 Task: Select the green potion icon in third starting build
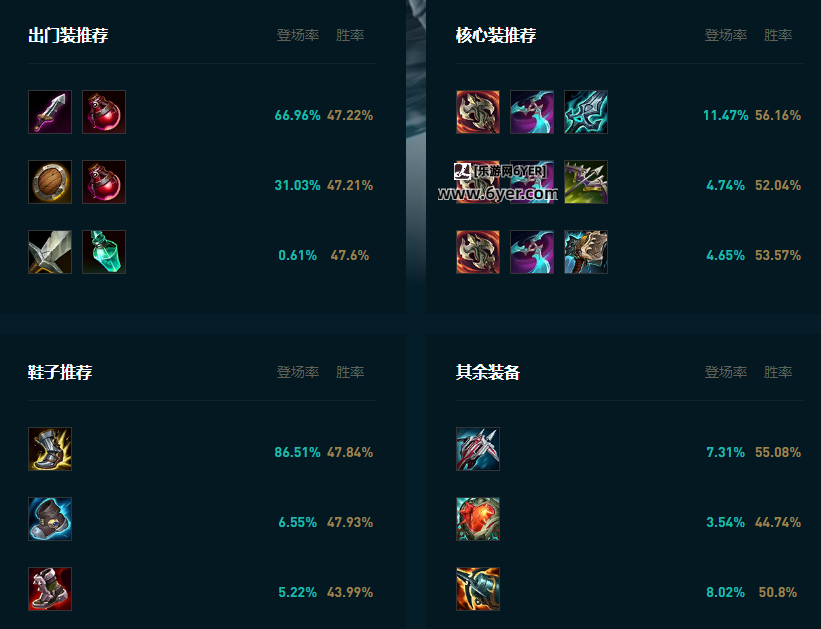click(104, 251)
